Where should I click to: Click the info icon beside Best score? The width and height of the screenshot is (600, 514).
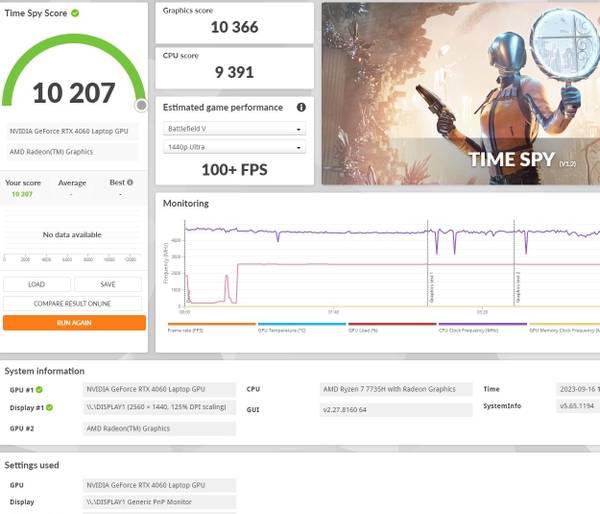coord(130,182)
